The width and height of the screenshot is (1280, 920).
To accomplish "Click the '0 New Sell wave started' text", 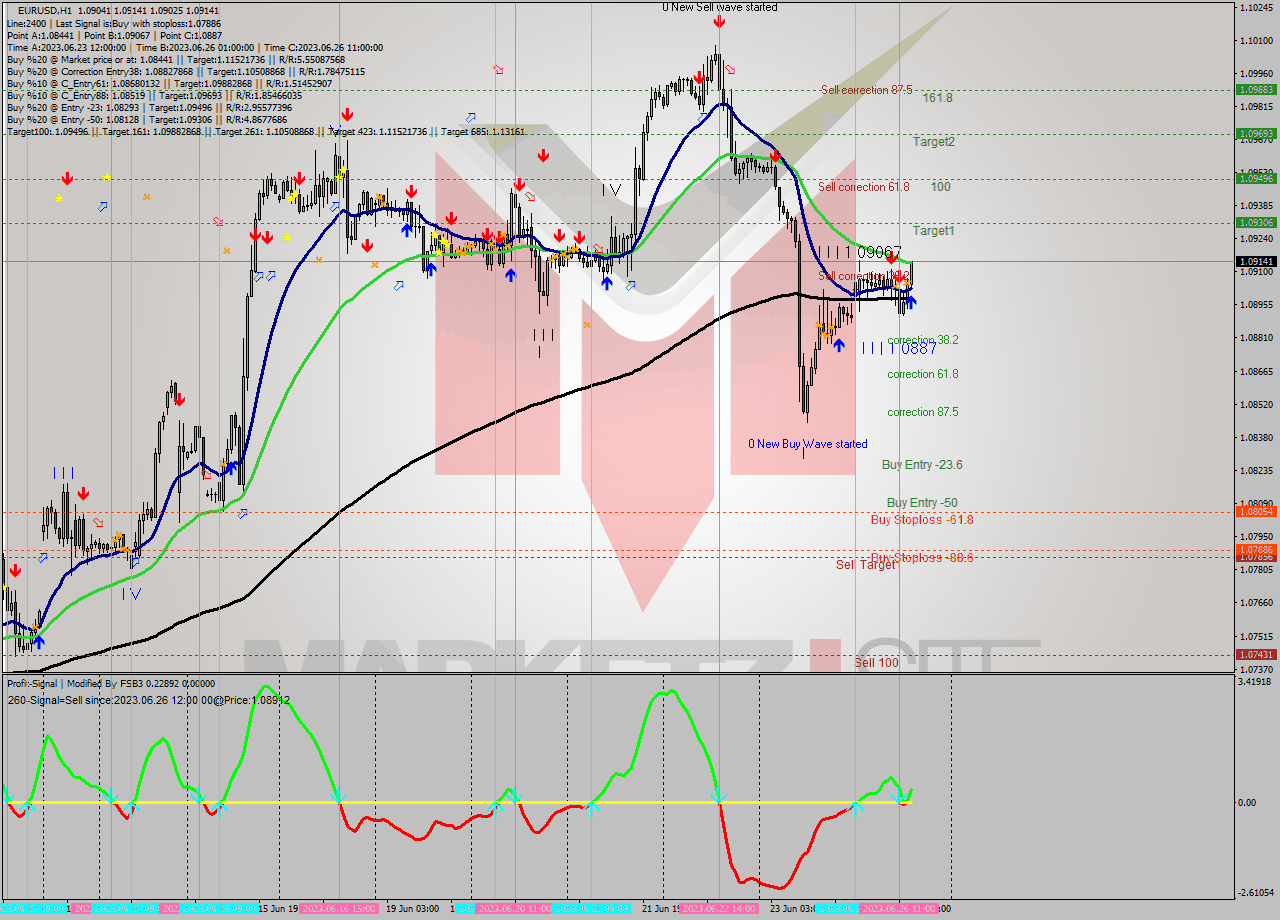I will tap(719, 7).
